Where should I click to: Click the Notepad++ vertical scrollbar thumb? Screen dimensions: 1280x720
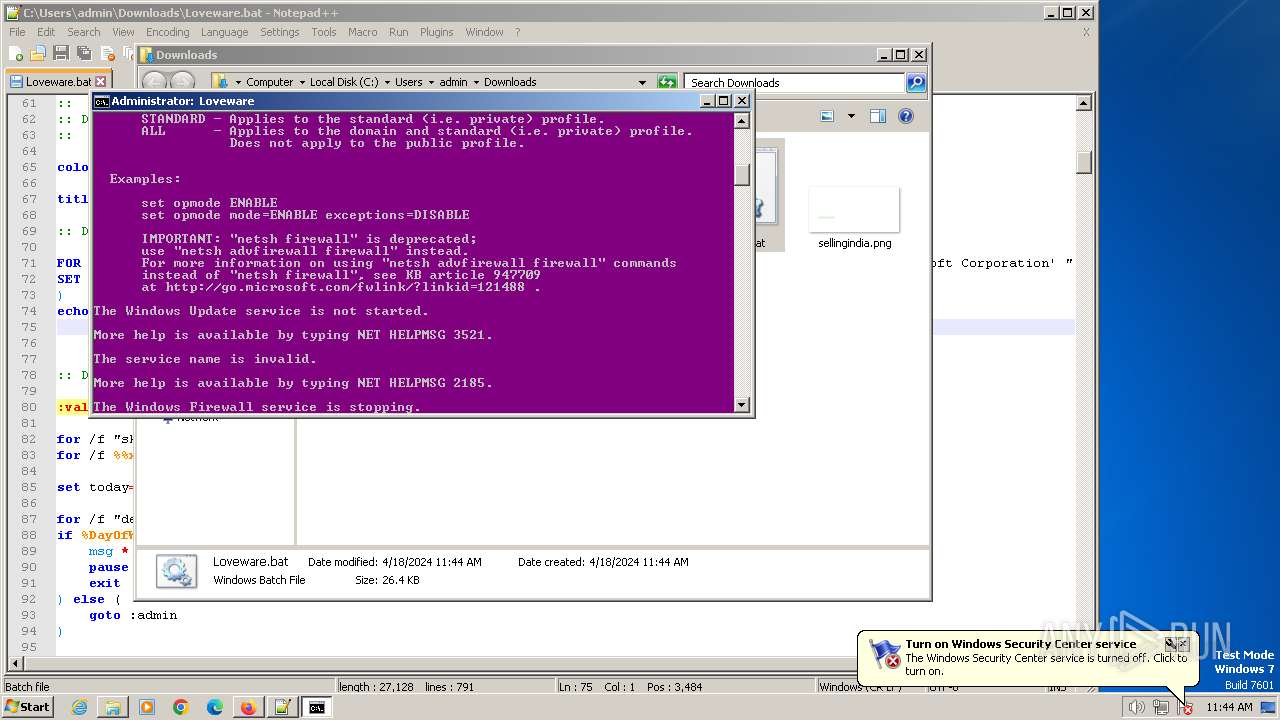tap(1084, 162)
